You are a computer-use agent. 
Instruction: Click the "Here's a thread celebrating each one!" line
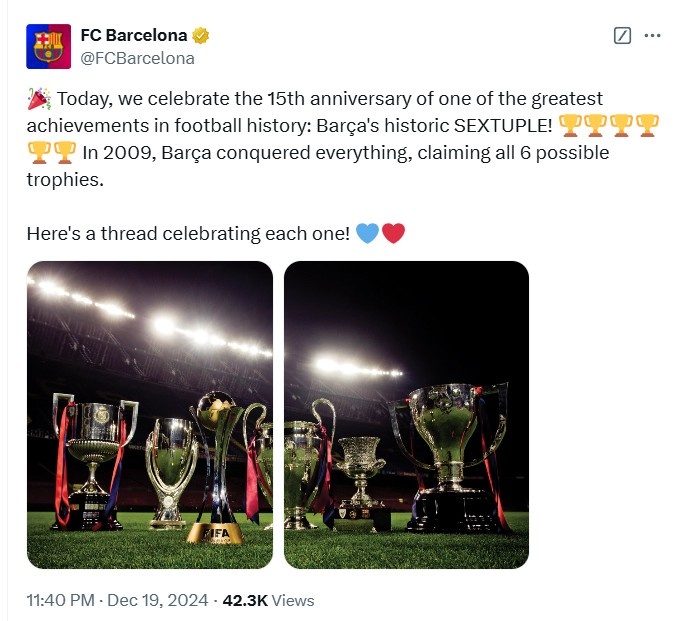[x=188, y=234]
